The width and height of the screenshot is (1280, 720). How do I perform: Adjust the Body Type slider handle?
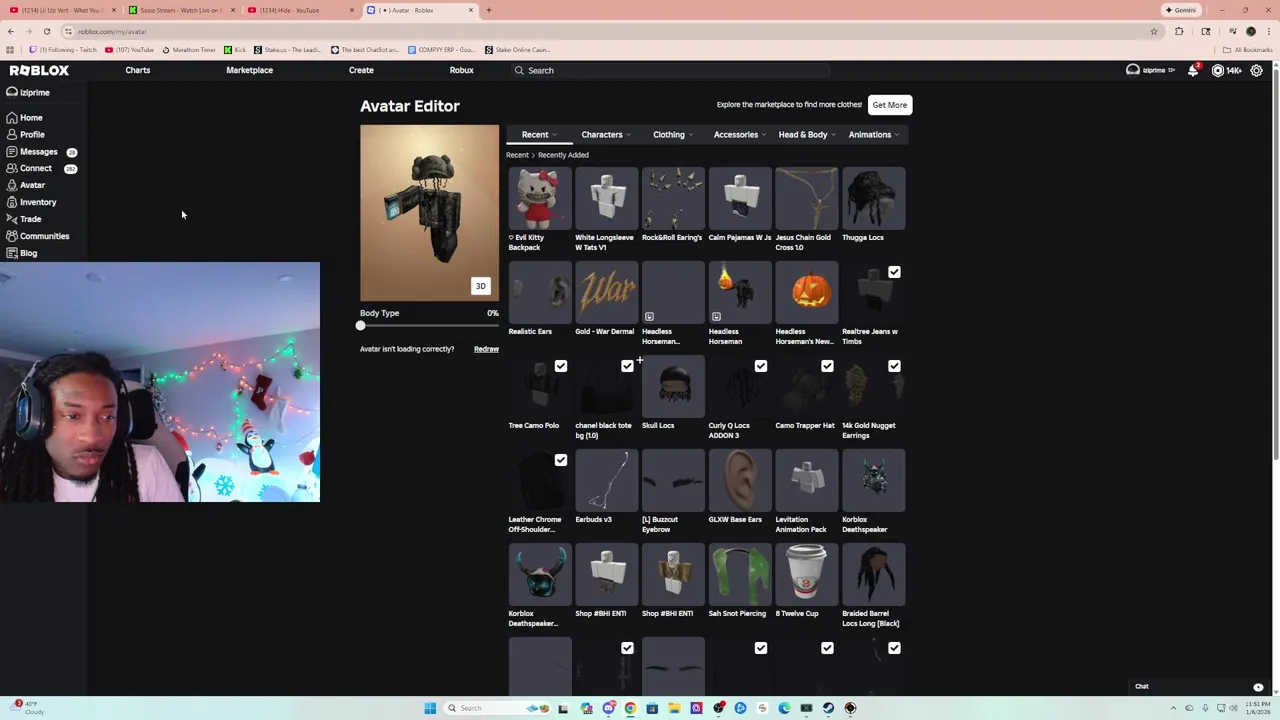(361, 326)
